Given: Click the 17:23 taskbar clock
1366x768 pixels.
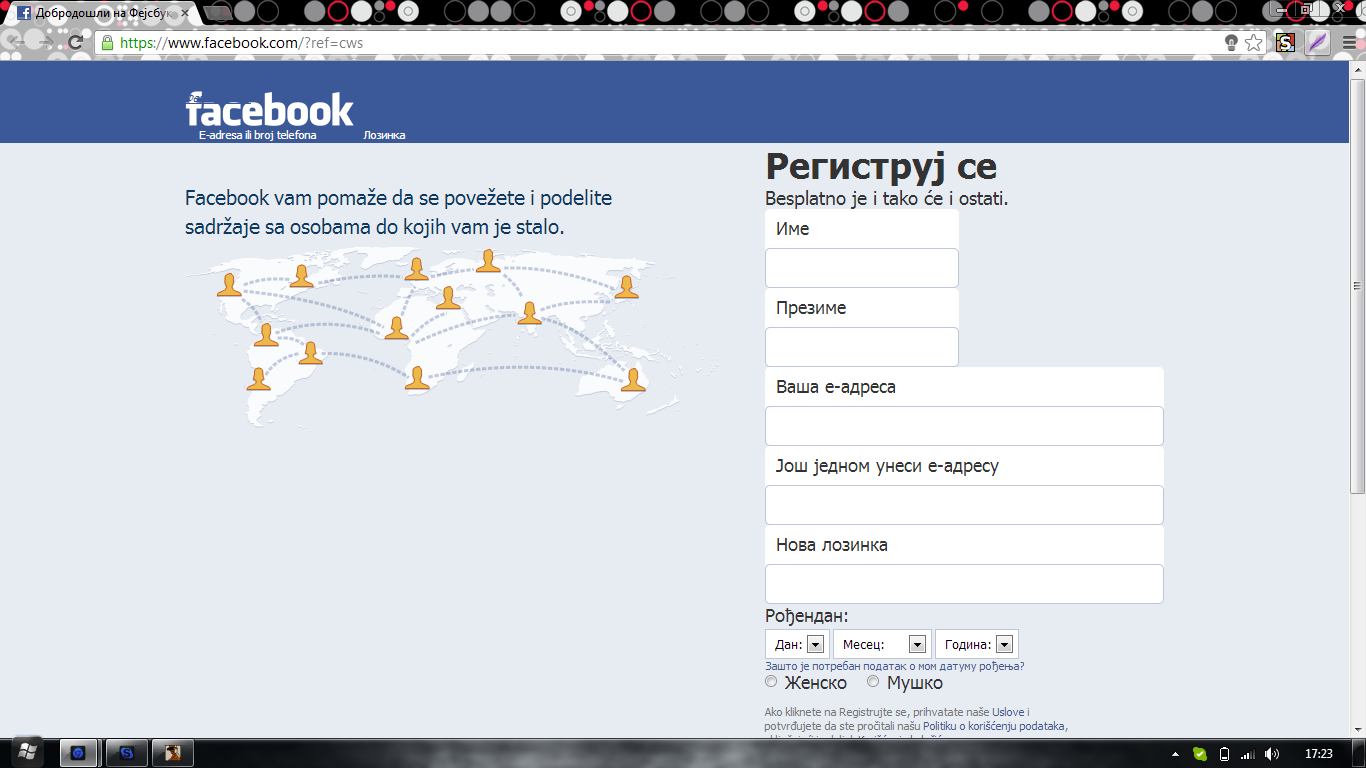Looking at the screenshot, I should [1319, 754].
